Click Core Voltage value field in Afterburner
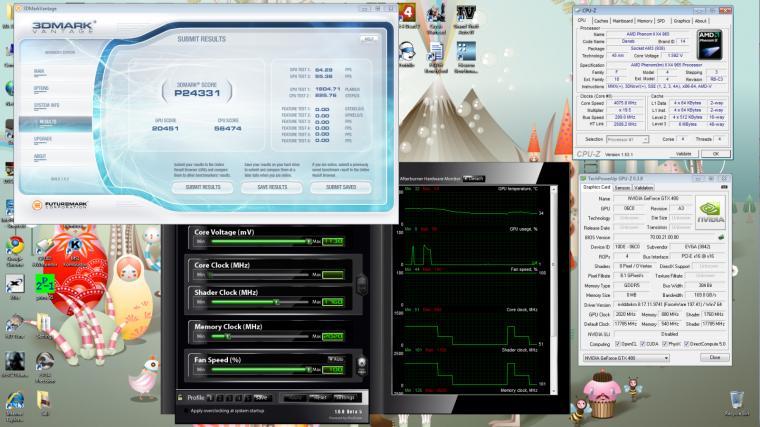This screenshot has height=427, width=760. (x=333, y=241)
